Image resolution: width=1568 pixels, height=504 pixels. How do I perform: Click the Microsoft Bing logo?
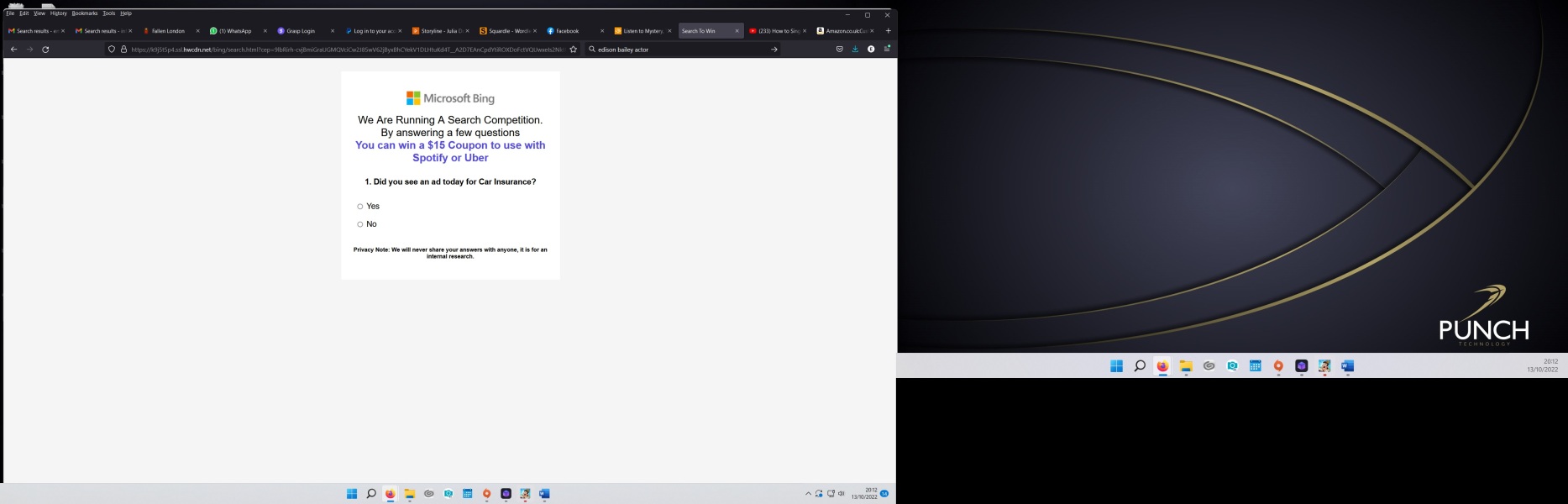pyautogui.click(x=450, y=98)
